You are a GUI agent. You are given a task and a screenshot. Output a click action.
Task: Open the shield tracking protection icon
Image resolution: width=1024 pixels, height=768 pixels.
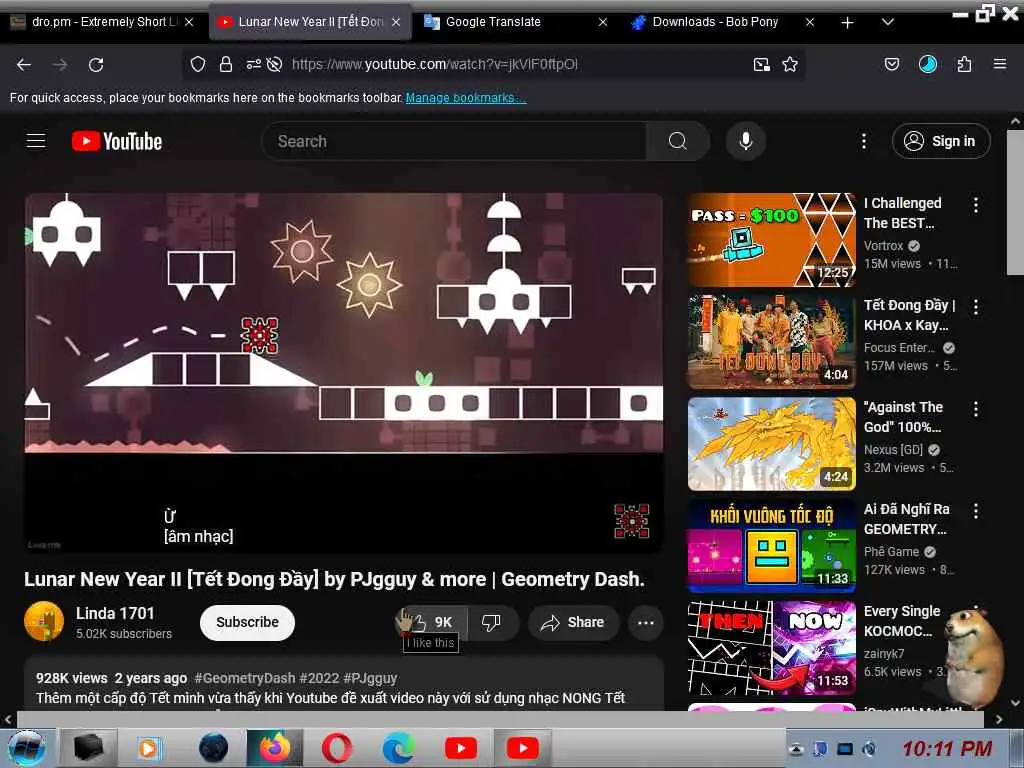click(198, 64)
